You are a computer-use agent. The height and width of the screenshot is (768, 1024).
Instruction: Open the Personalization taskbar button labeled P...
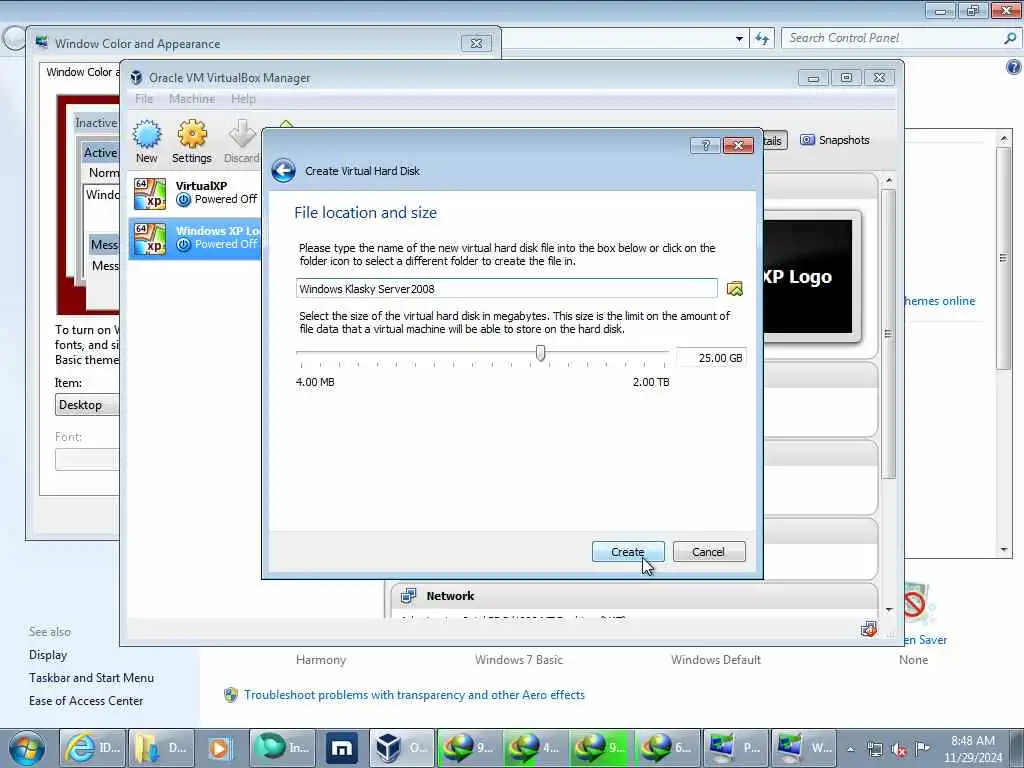[735, 748]
